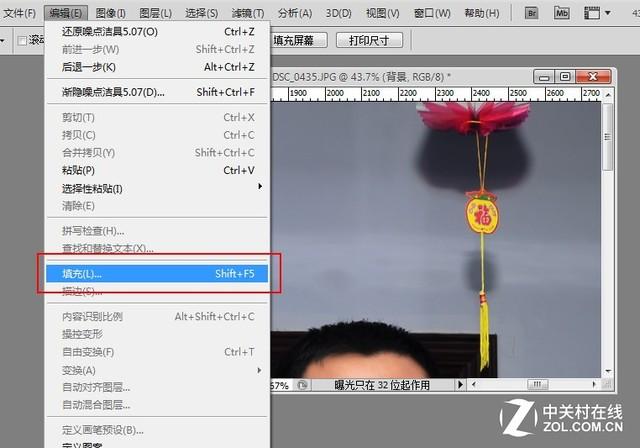
Task: Click the 填充屏幕 button
Action: (x=299, y=40)
